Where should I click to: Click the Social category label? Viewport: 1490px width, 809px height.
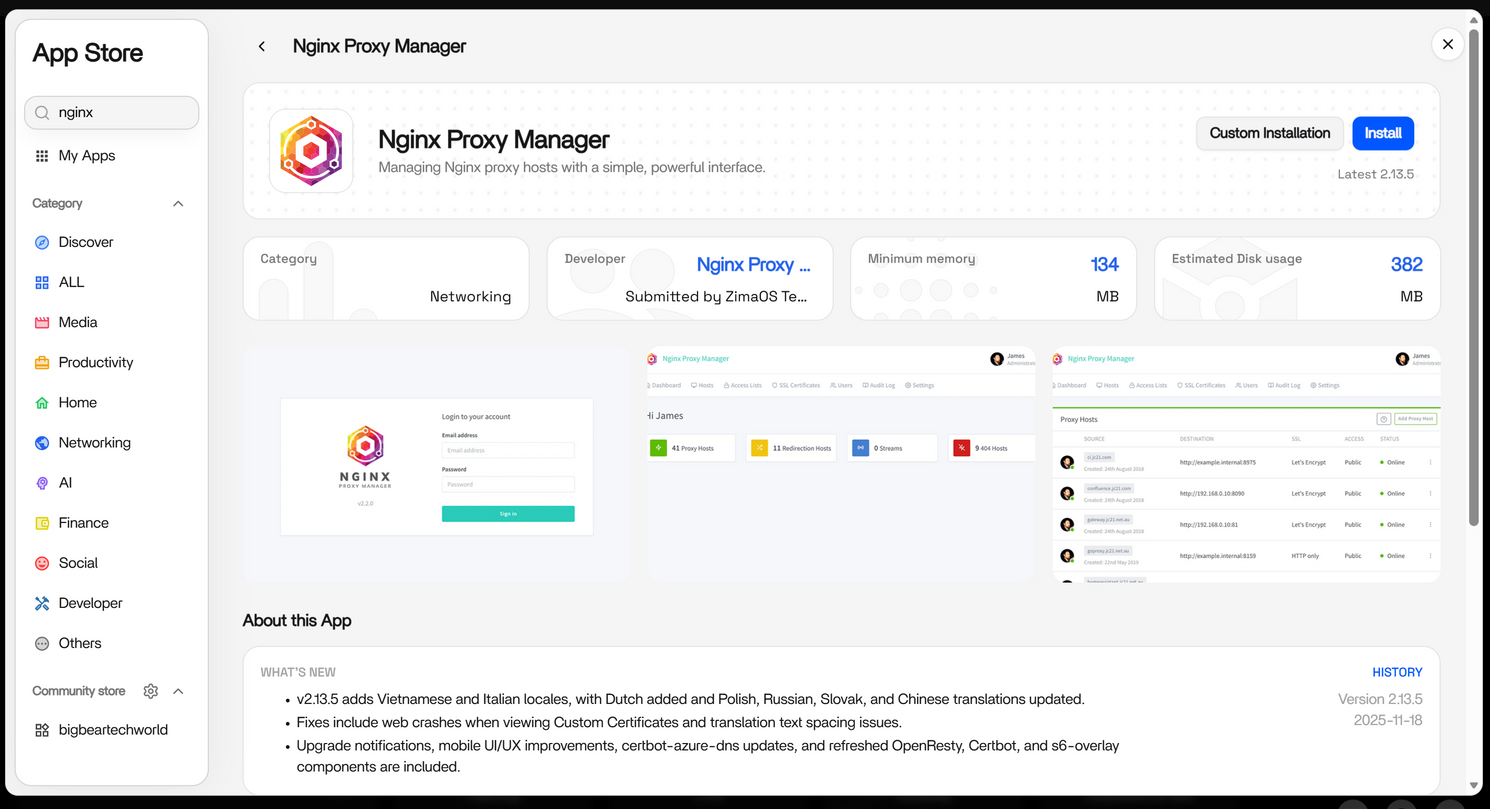pos(78,563)
